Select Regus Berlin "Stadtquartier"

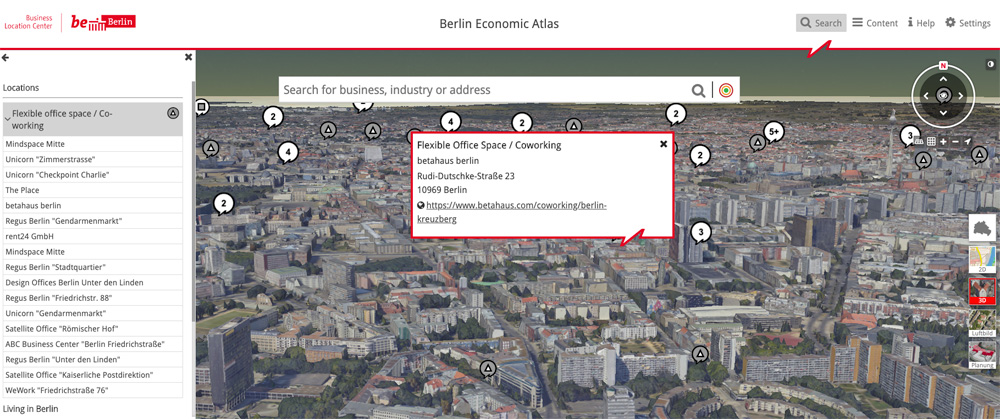pos(92,267)
